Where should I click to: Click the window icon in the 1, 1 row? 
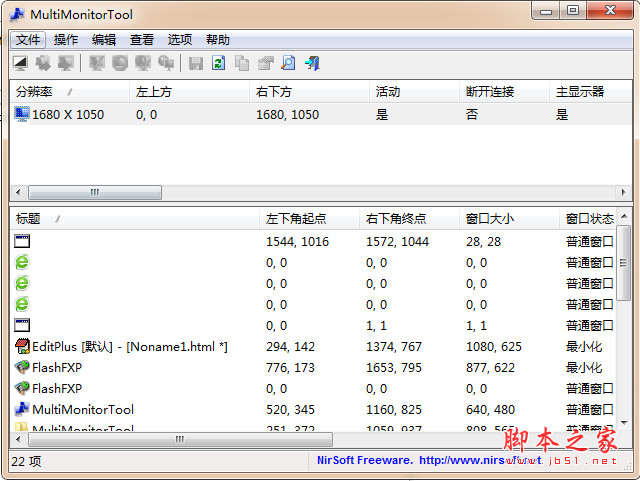pos(22,325)
